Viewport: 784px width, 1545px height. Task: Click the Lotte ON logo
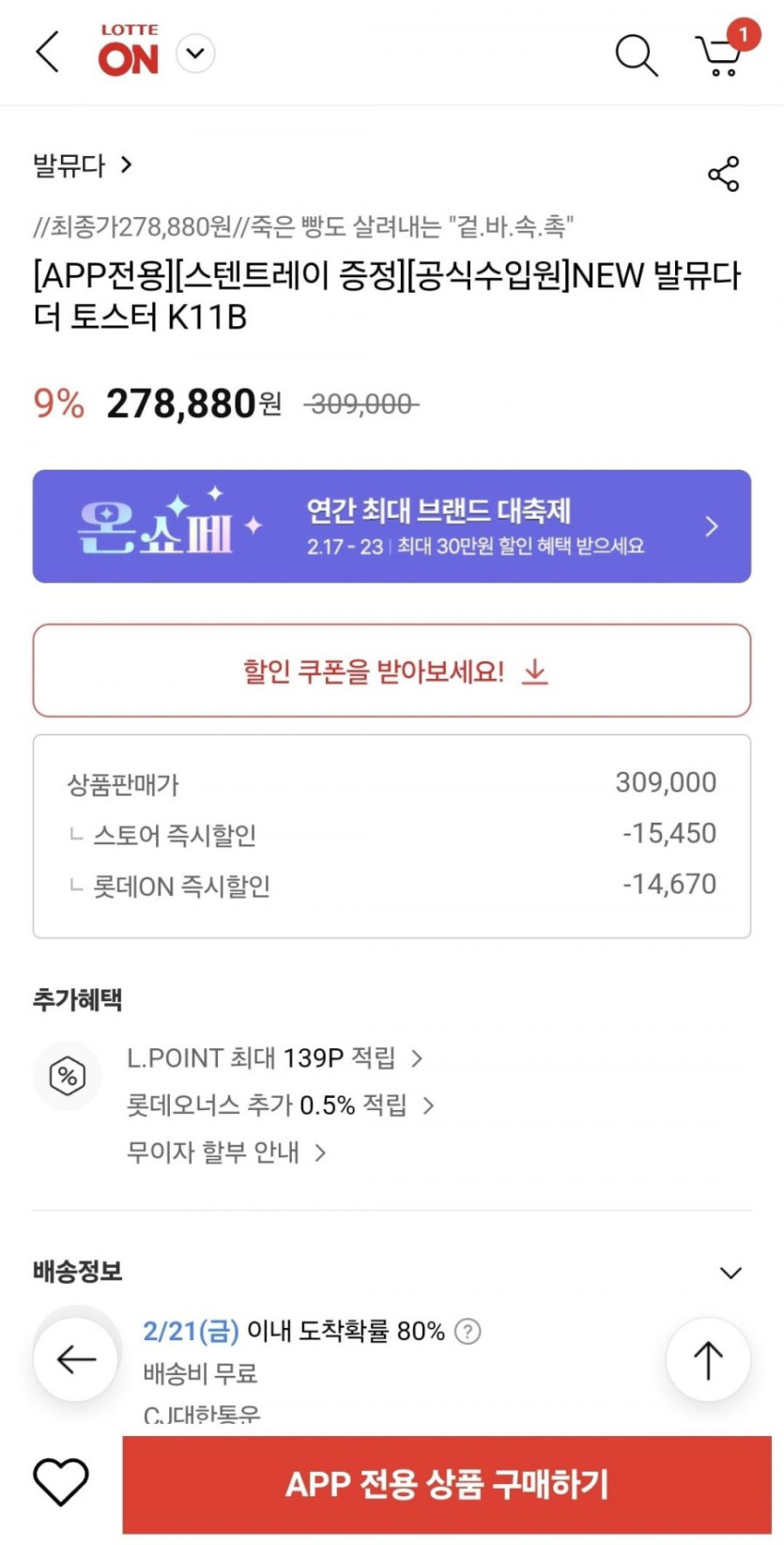(129, 52)
